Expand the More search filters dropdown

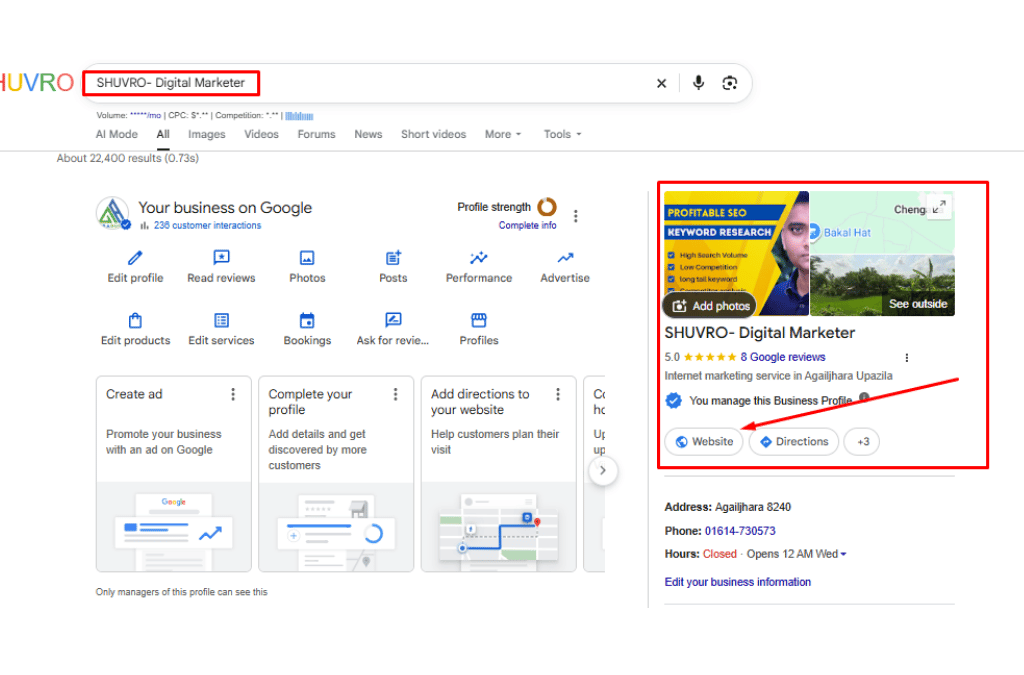[503, 134]
